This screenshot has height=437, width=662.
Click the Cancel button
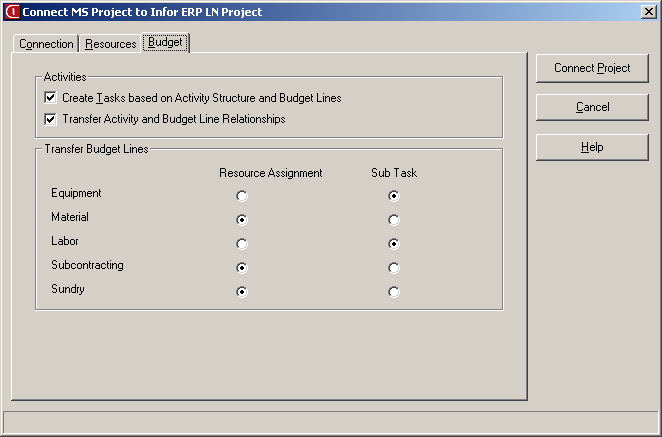tap(592, 107)
